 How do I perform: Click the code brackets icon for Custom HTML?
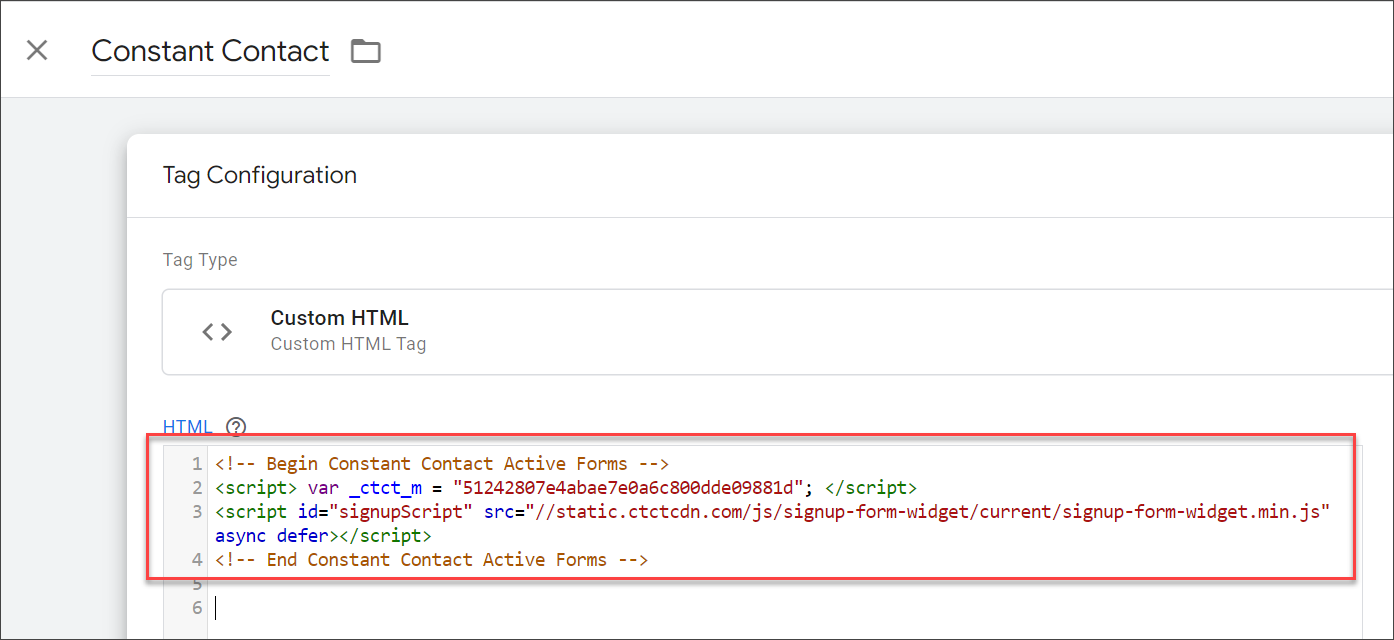[217, 332]
